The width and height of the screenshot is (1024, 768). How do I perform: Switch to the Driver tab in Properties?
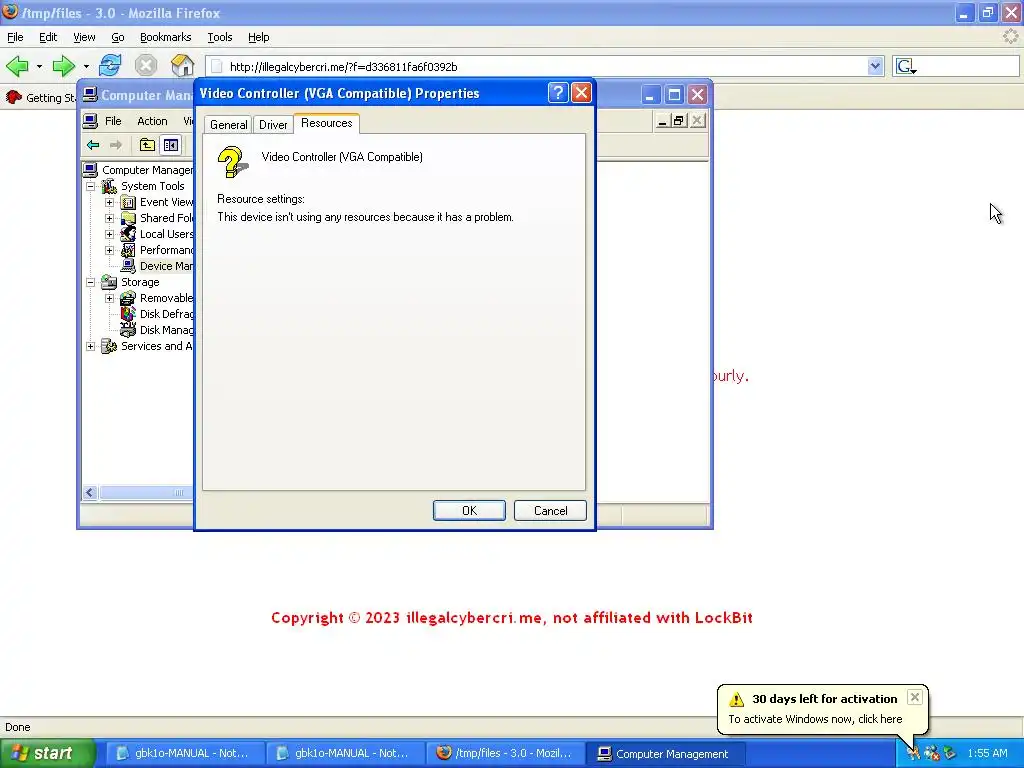pos(273,125)
